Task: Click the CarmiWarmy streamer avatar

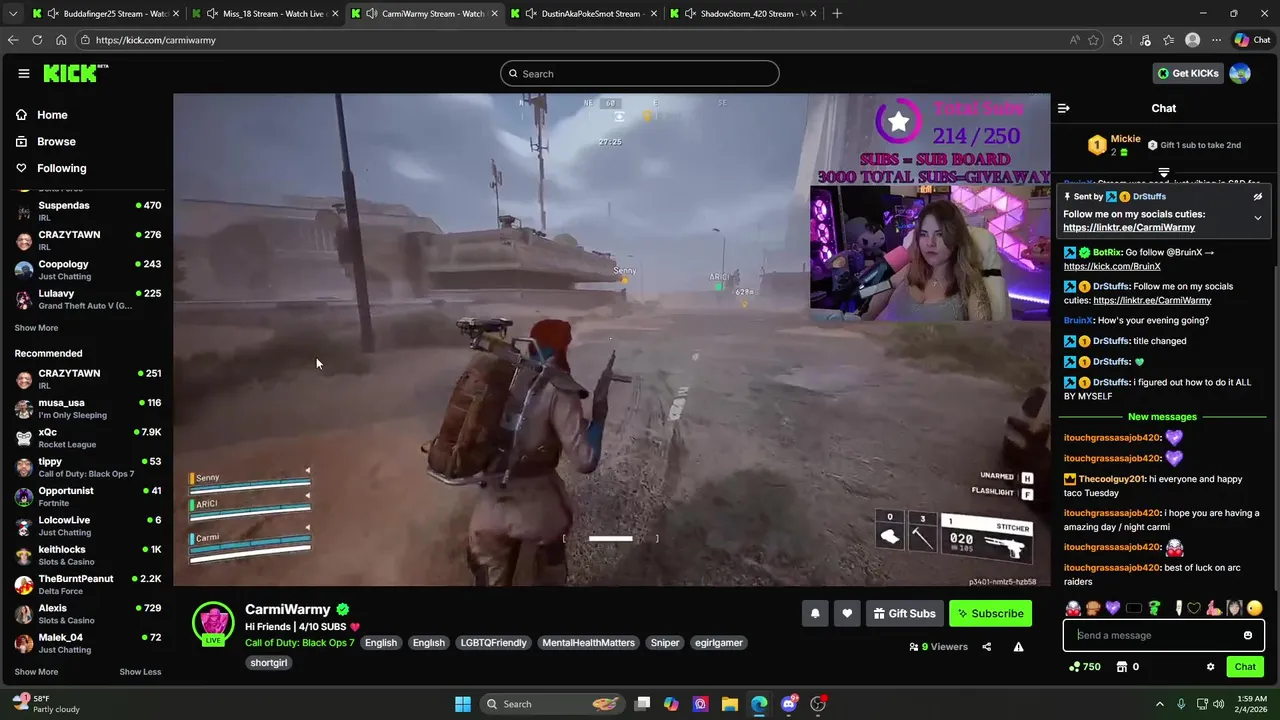Action: coord(213,622)
